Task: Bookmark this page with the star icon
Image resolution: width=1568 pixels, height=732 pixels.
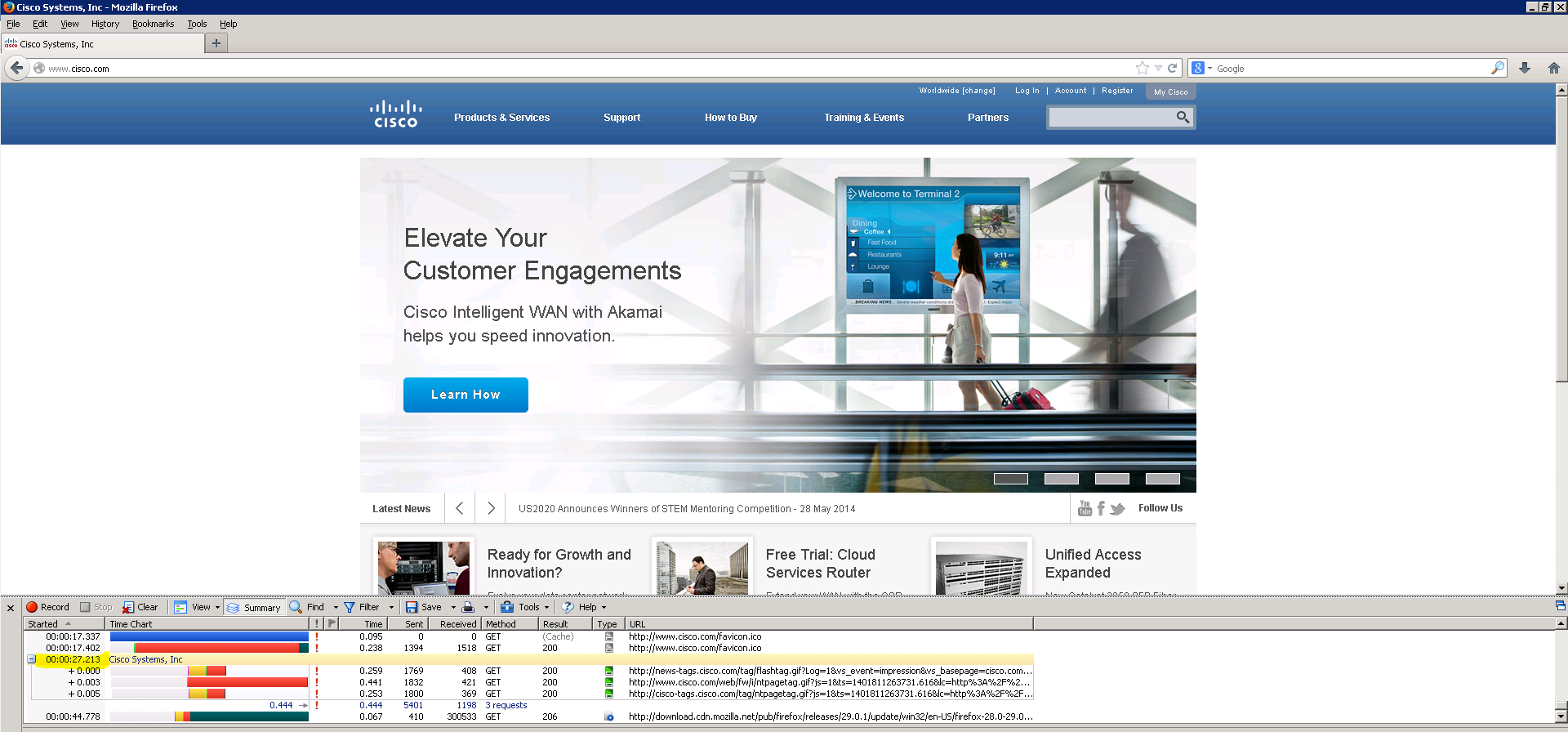Action: [1142, 69]
